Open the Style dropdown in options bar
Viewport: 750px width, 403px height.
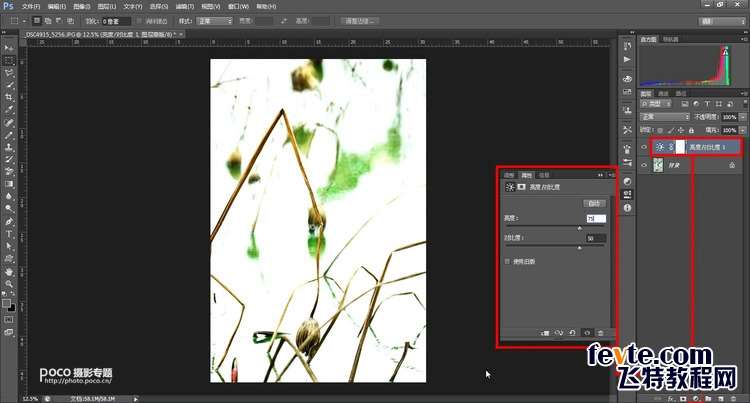pos(215,21)
